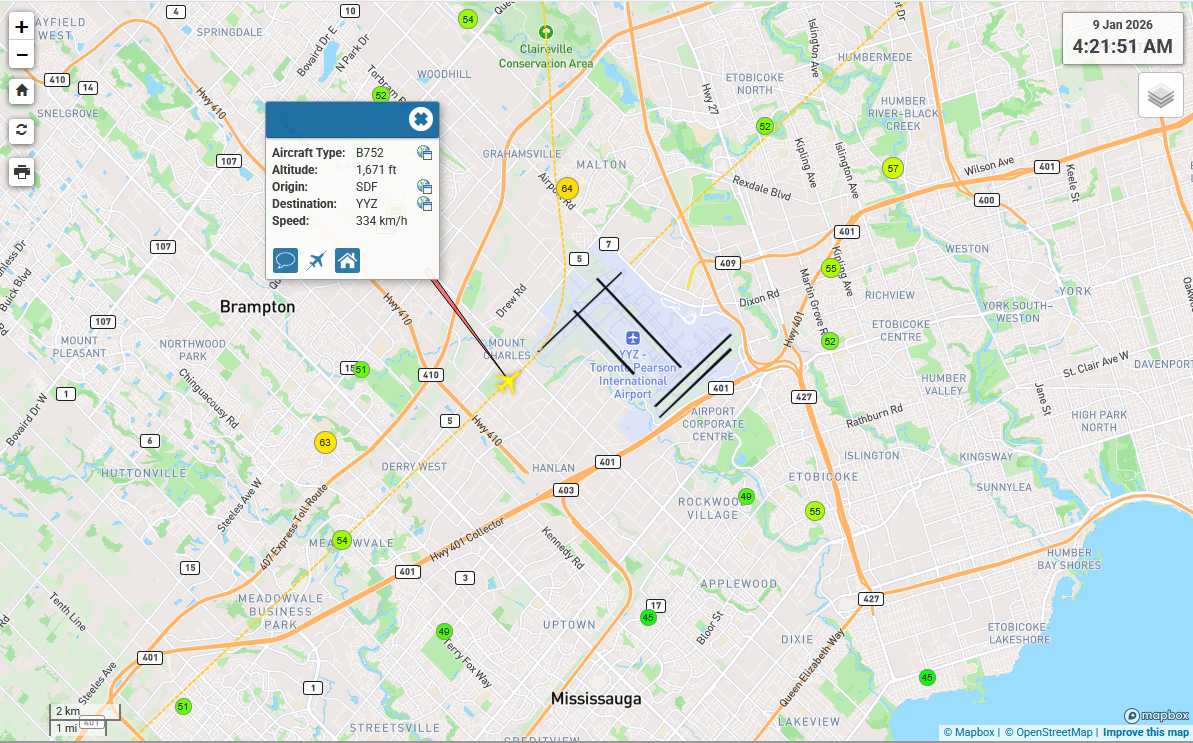
Task: Click the yellow 63 noise monitor marker
Action: click(x=324, y=442)
